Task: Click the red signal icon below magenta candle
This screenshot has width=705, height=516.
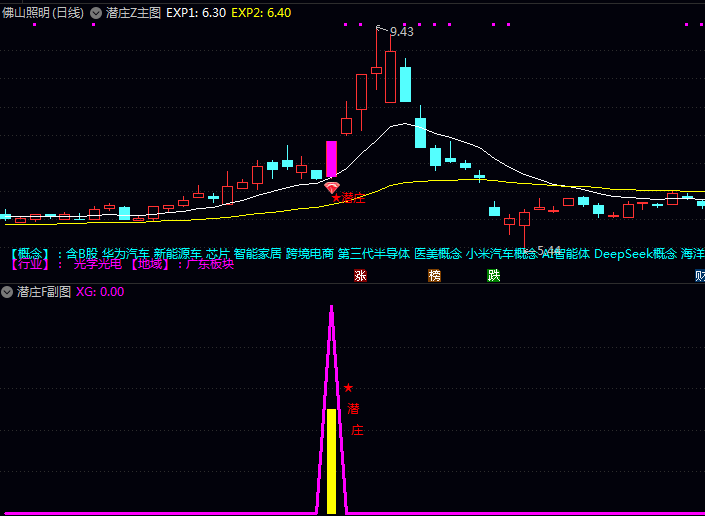Action: [331, 187]
